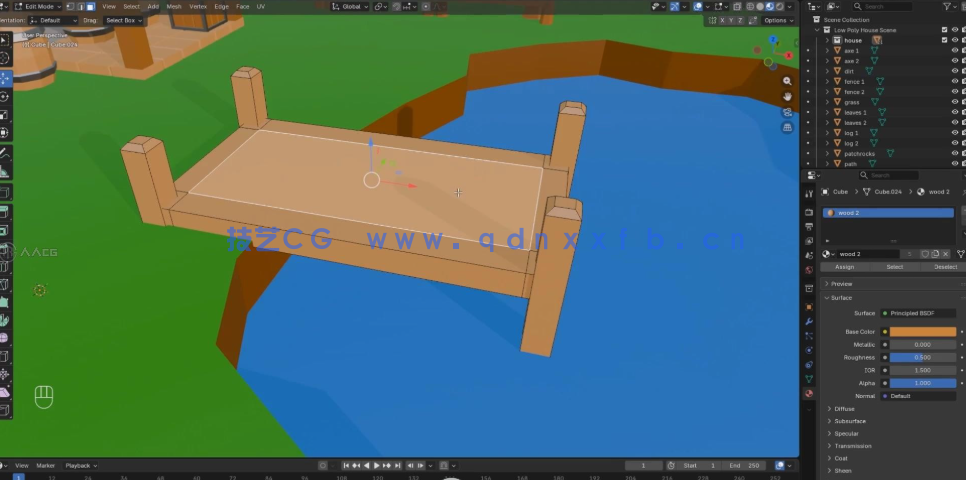Activate edge select mode icon
967x480 pixels.
[x=80, y=6]
